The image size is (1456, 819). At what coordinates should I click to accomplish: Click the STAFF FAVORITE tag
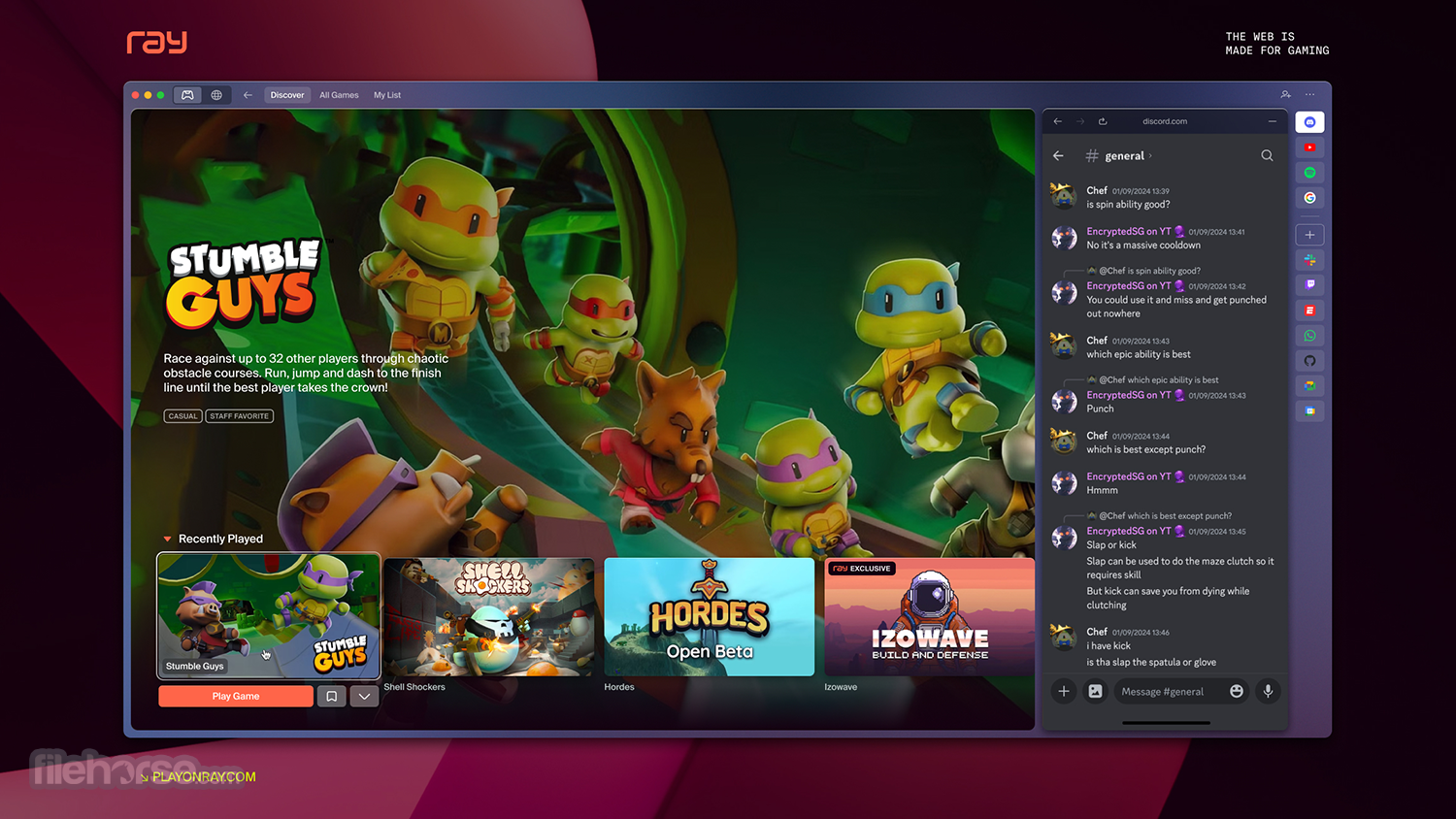240,416
